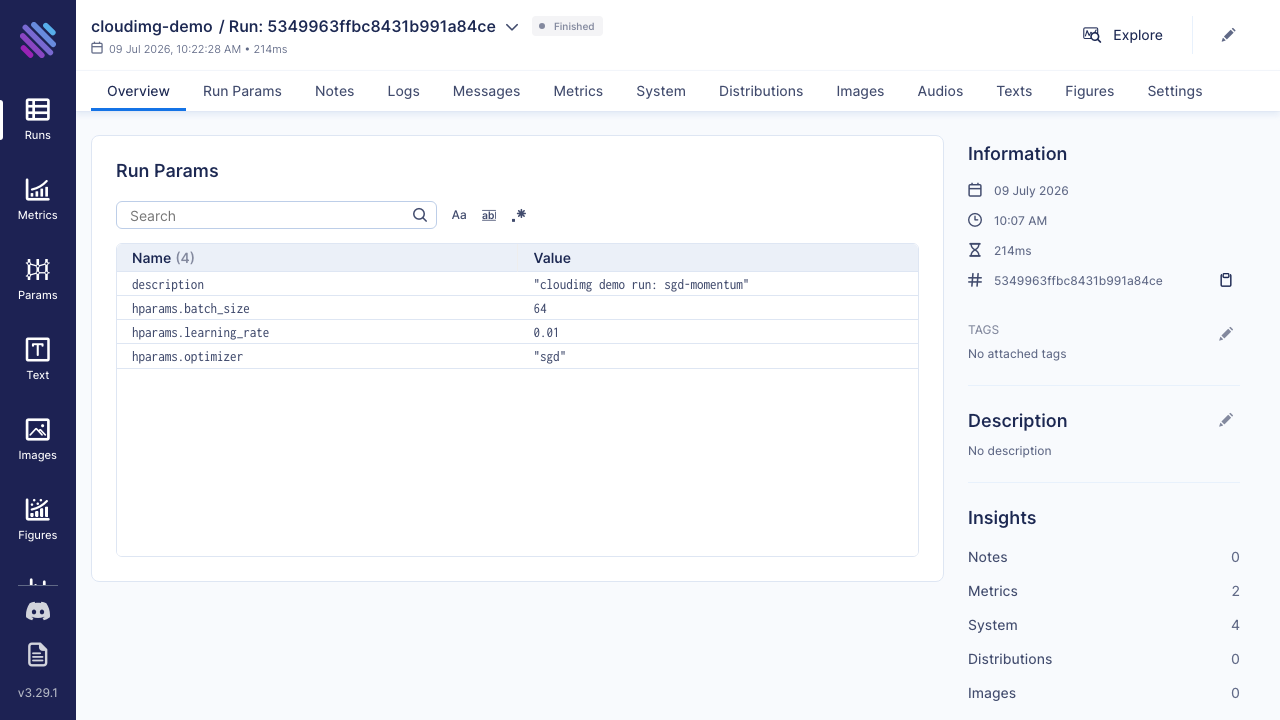1280x720 pixels.
Task: Edit the run tags
Action: coord(1226,334)
